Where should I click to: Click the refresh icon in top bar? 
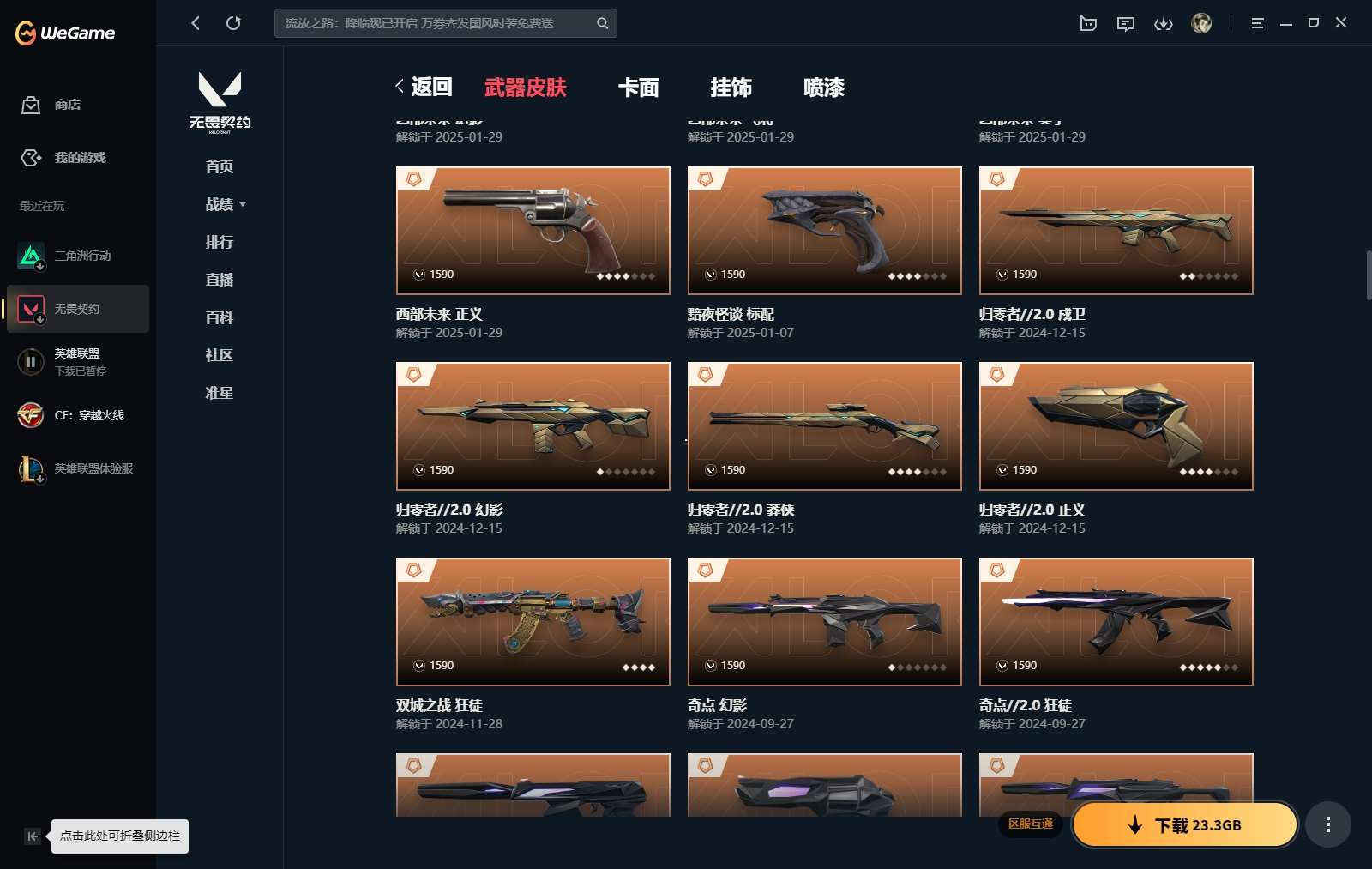tap(233, 23)
